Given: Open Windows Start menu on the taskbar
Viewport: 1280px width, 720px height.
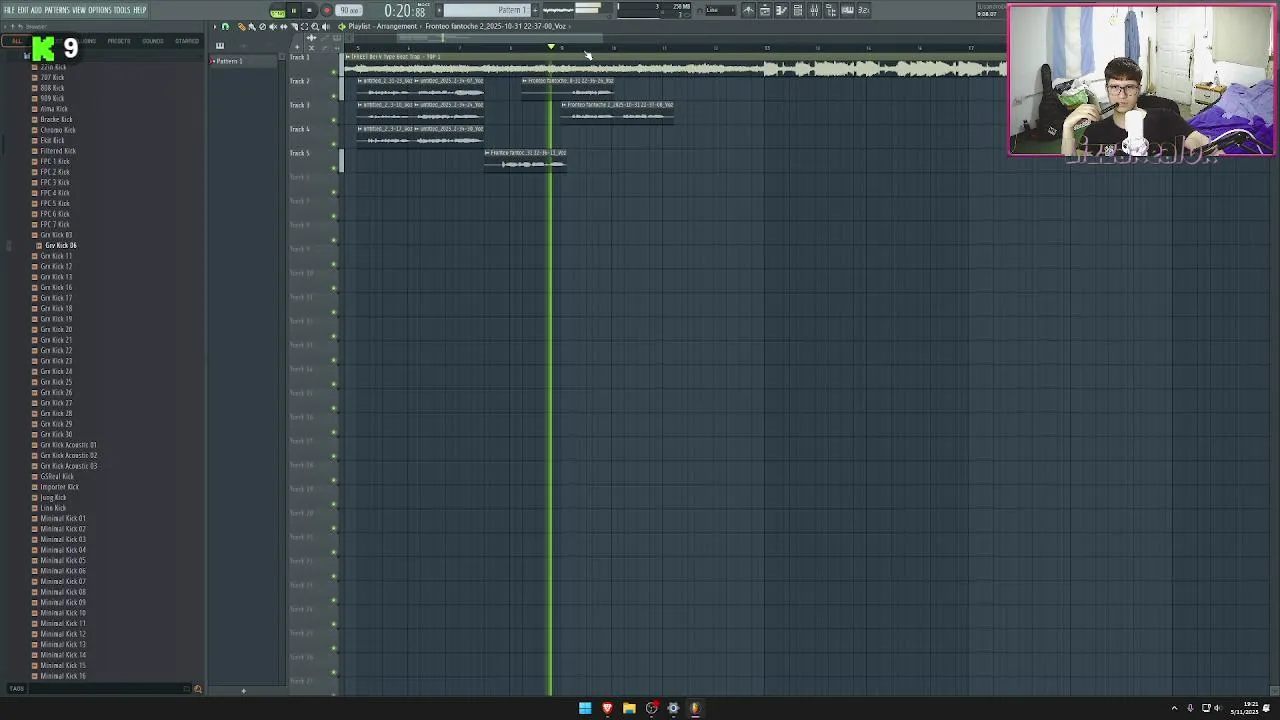Looking at the screenshot, I should coord(585,708).
